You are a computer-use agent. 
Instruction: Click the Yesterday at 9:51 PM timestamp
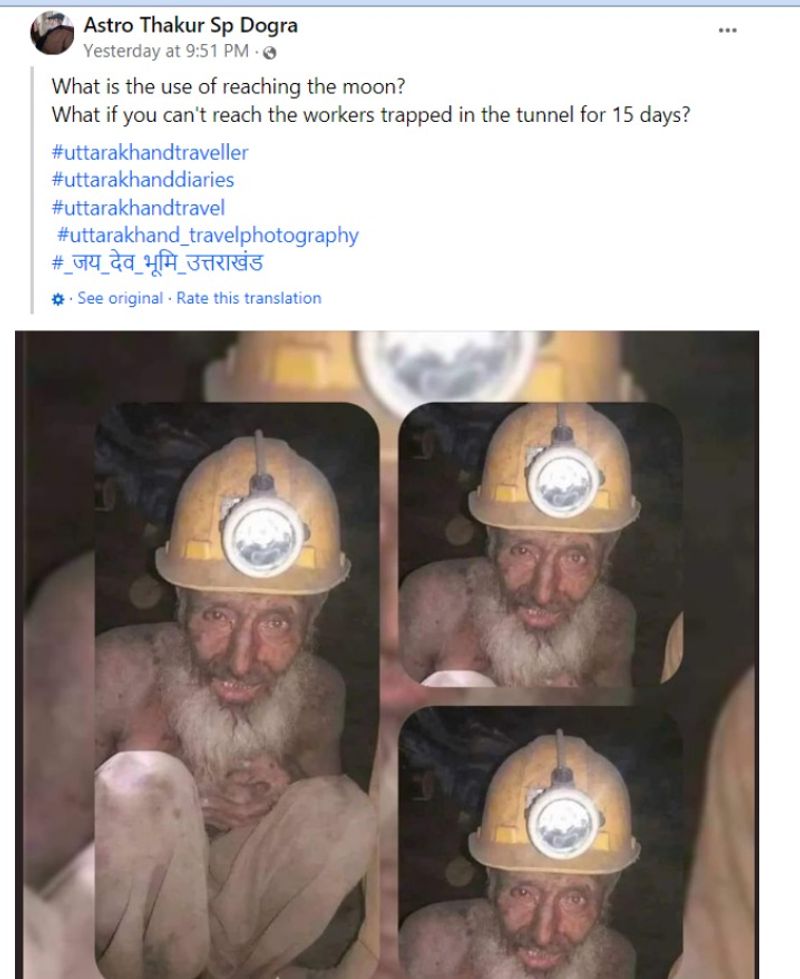[x=166, y=51]
